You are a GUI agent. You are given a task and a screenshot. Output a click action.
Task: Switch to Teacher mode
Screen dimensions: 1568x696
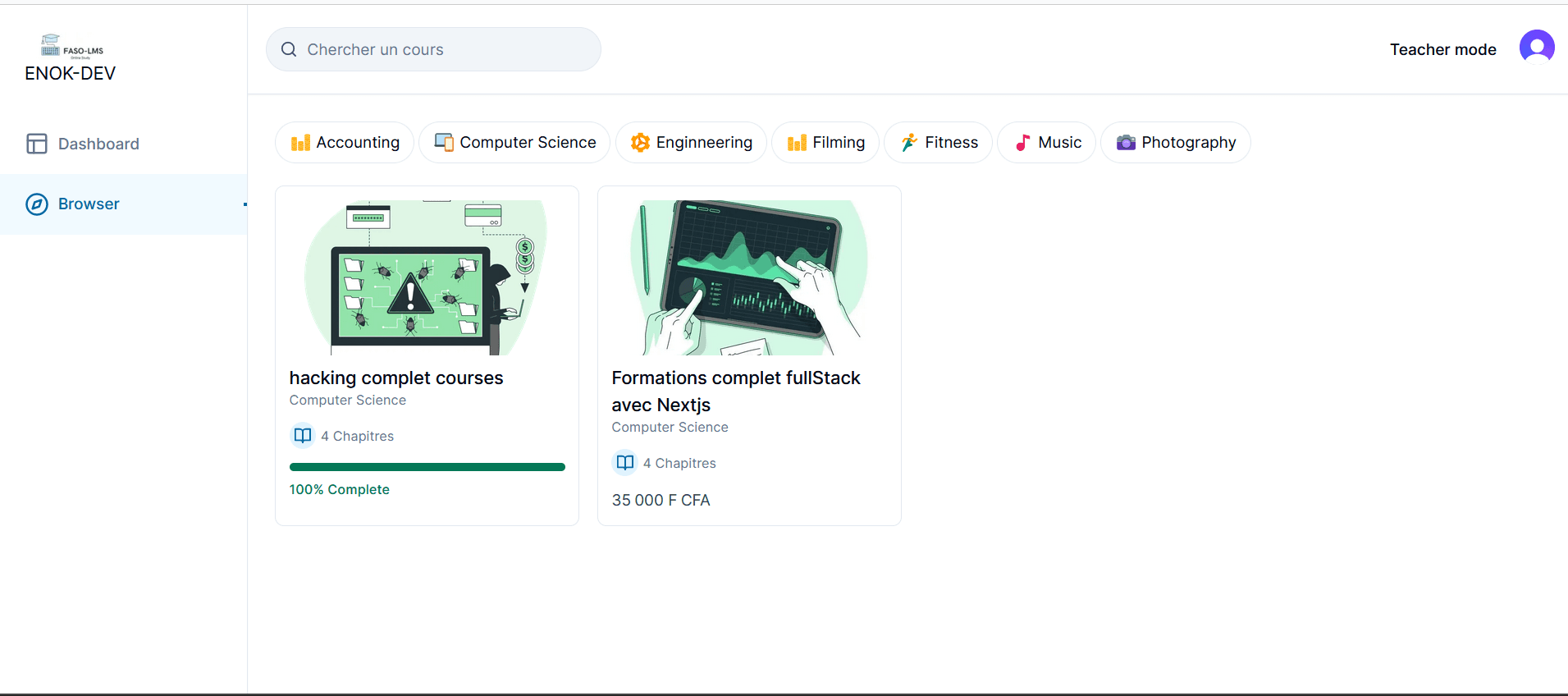tap(1442, 50)
